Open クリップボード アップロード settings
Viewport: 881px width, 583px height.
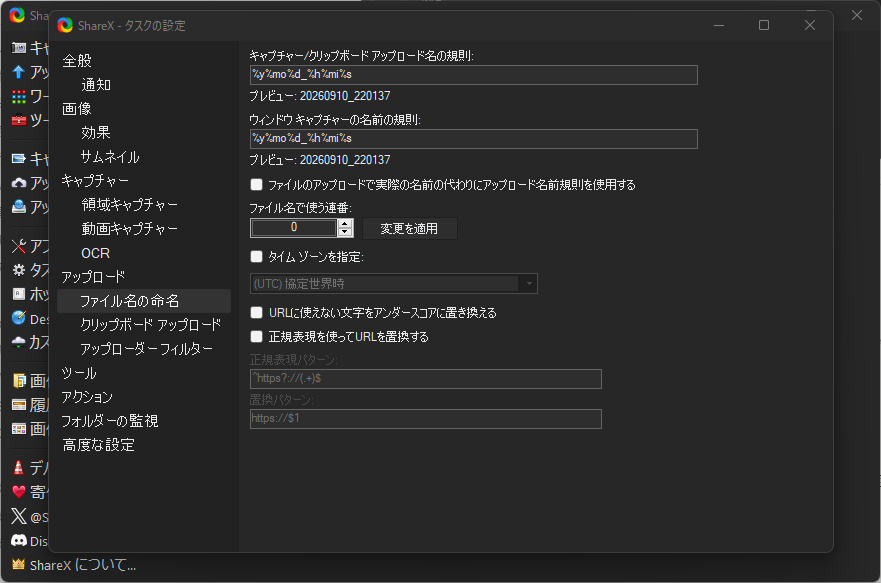pos(151,325)
